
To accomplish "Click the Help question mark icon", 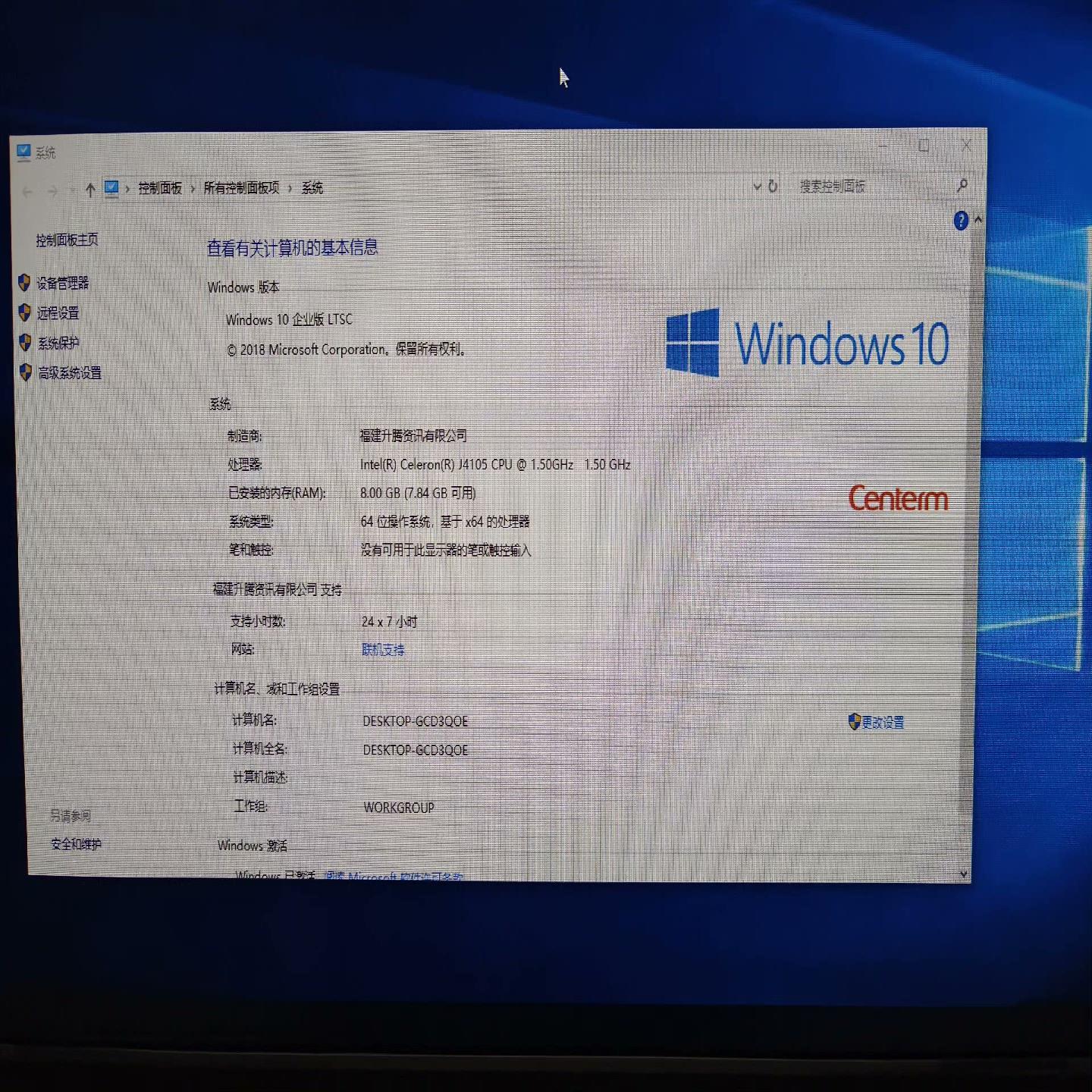I will pyautogui.click(x=960, y=221).
